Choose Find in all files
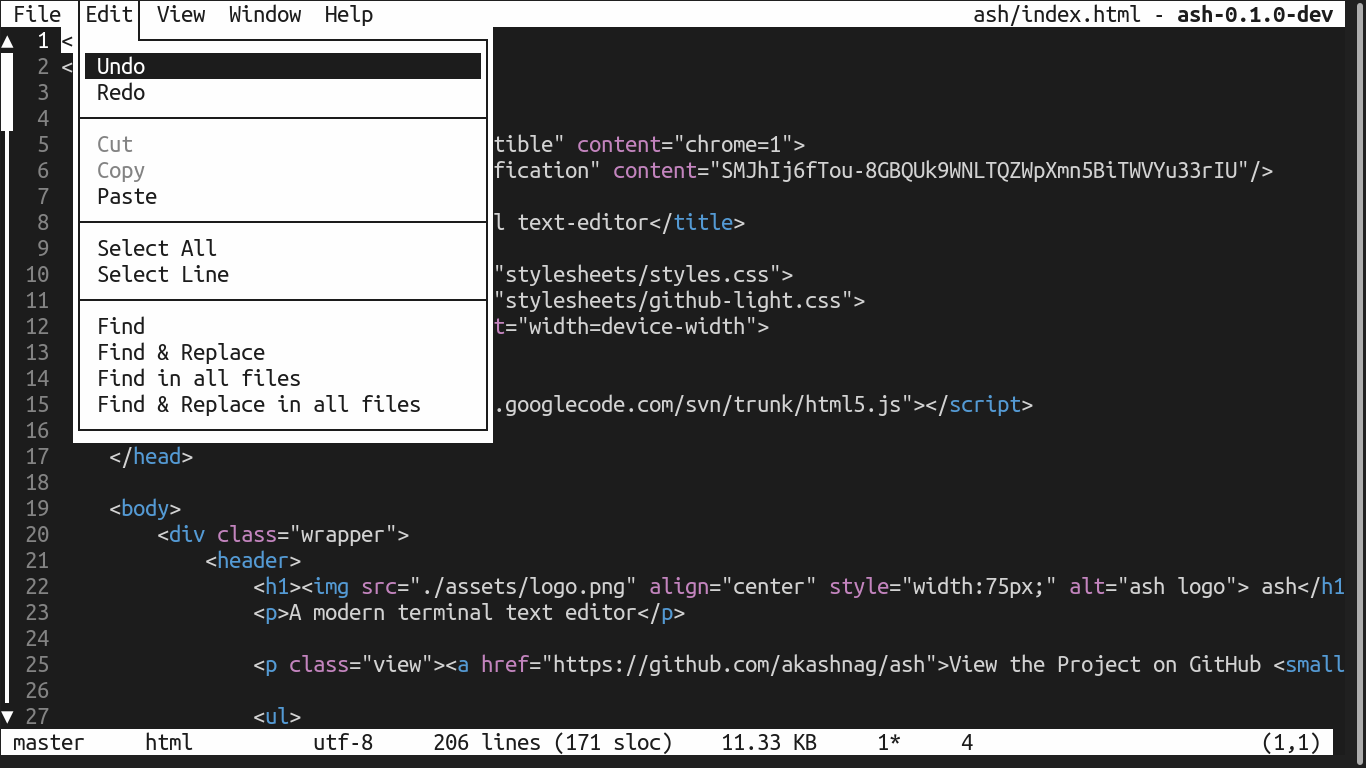This screenshot has height=768, width=1366. tap(198, 378)
